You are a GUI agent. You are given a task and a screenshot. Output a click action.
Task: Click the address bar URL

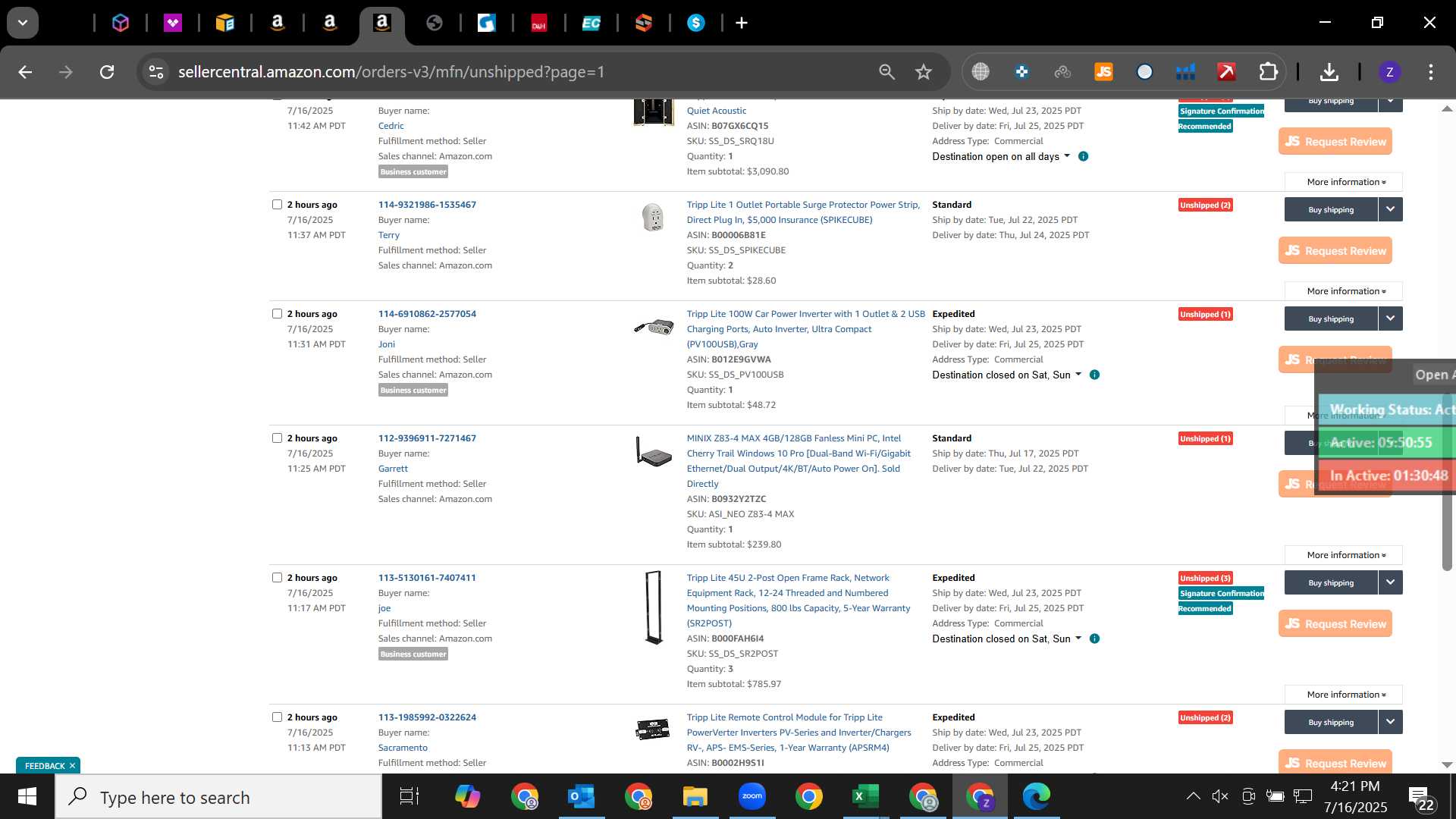tap(391, 72)
